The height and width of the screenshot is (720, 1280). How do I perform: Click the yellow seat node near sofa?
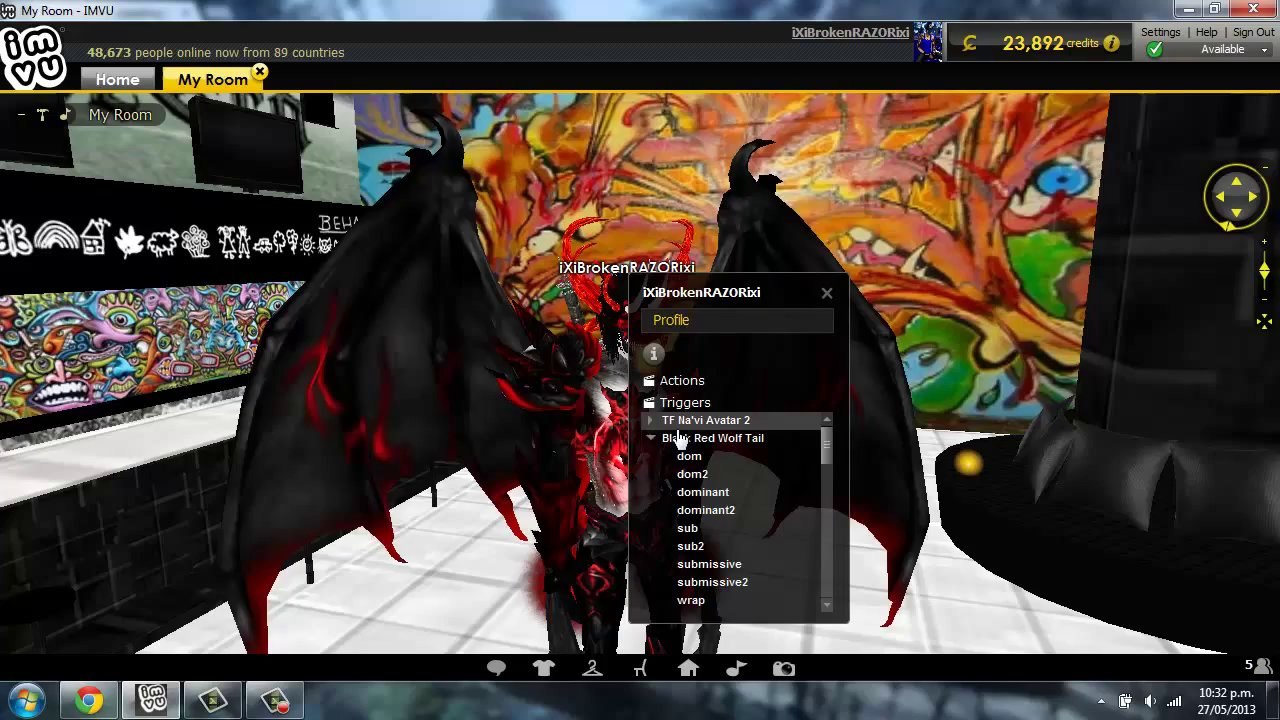[x=967, y=463]
